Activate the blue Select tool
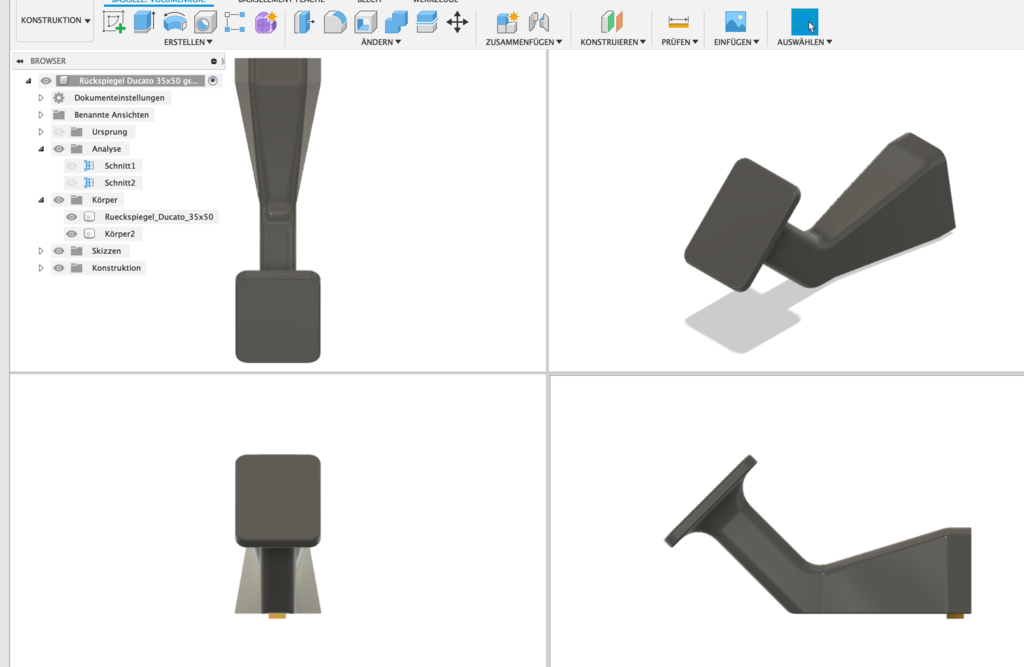Image resolution: width=1024 pixels, height=667 pixels. (804, 22)
